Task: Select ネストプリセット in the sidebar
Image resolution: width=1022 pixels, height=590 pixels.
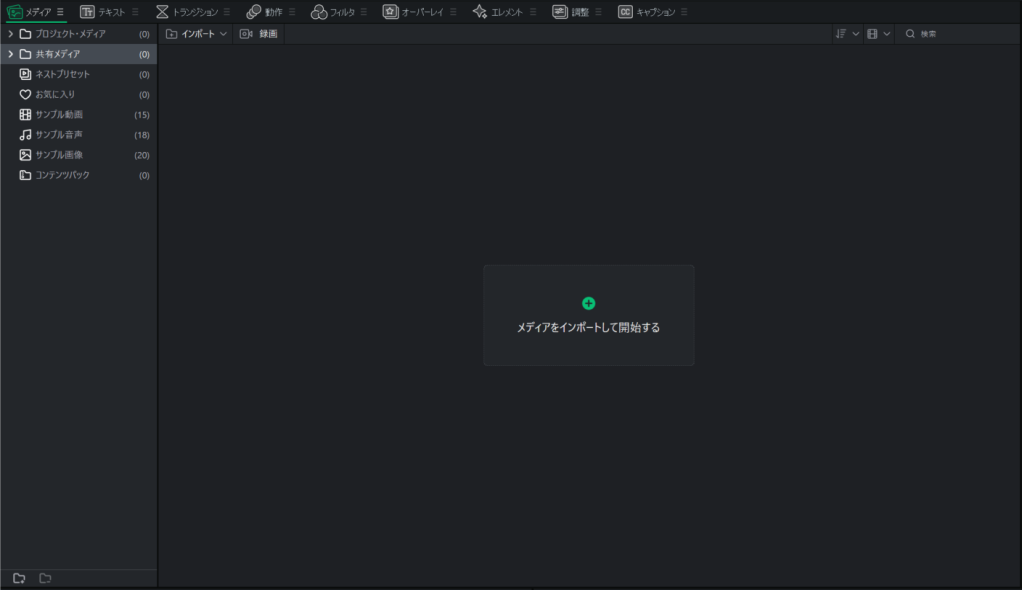Action: [x=62, y=74]
